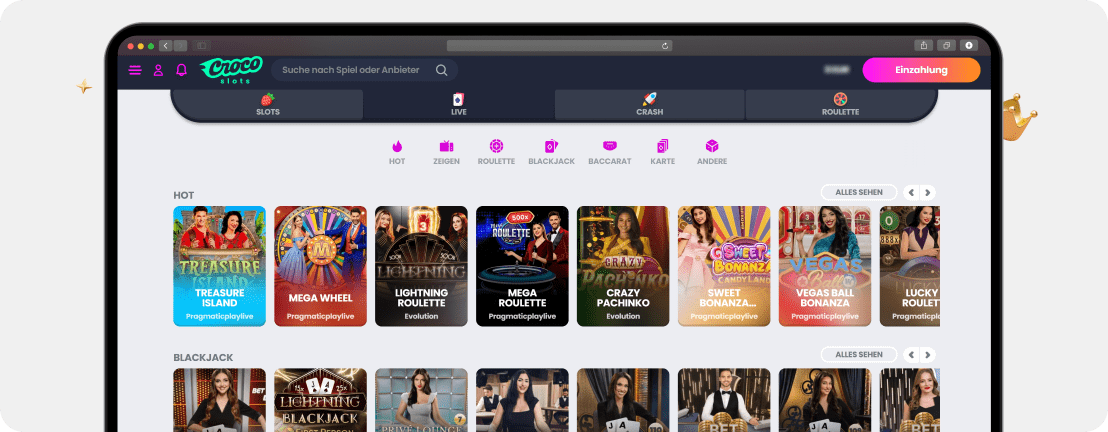Switch to the Slots tab
This screenshot has width=1108, height=432.
267,105
